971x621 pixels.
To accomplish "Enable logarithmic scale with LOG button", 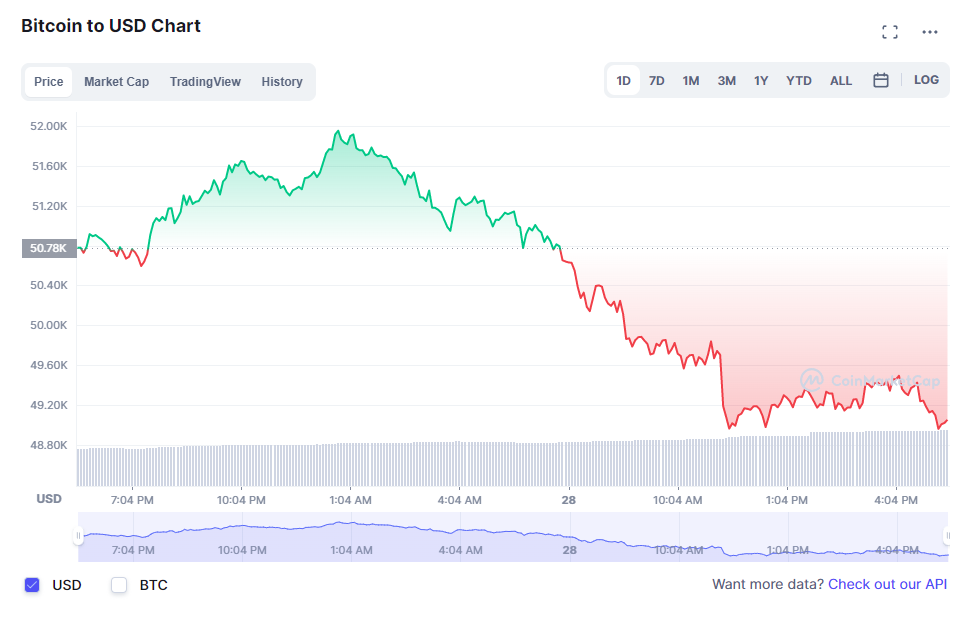I will pos(926,80).
